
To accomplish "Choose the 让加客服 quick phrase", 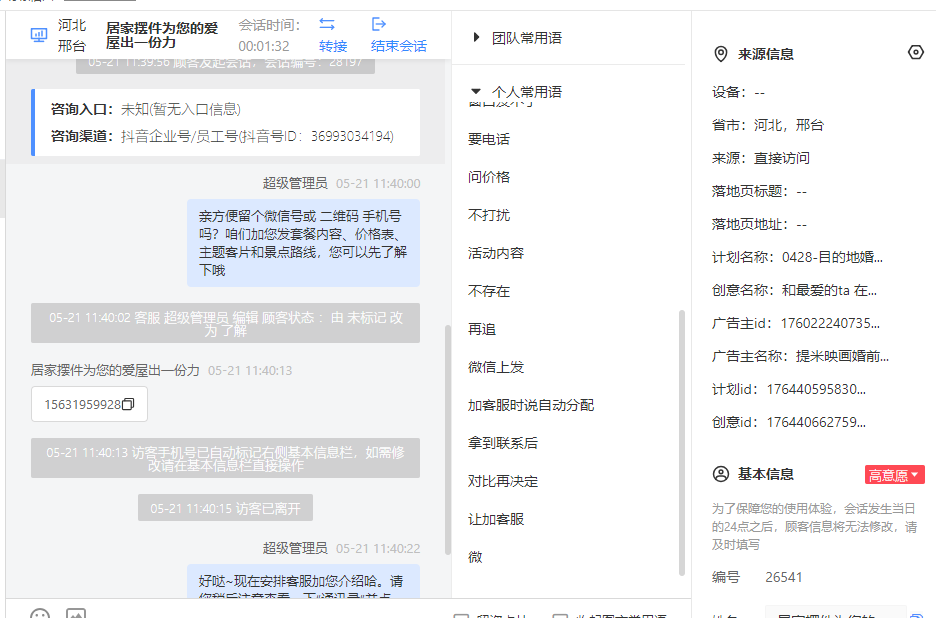I will coord(496,519).
